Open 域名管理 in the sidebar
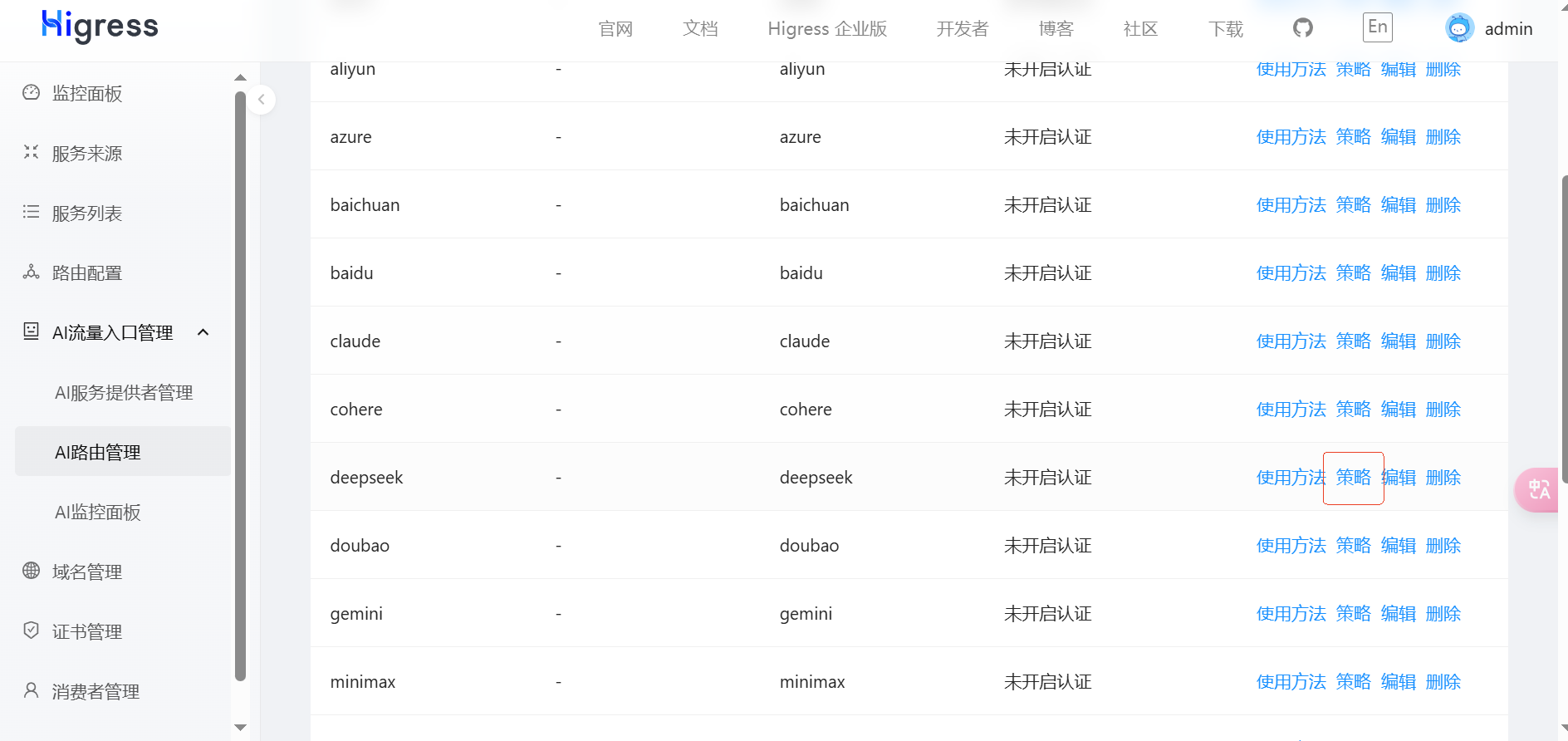 [x=86, y=572]
